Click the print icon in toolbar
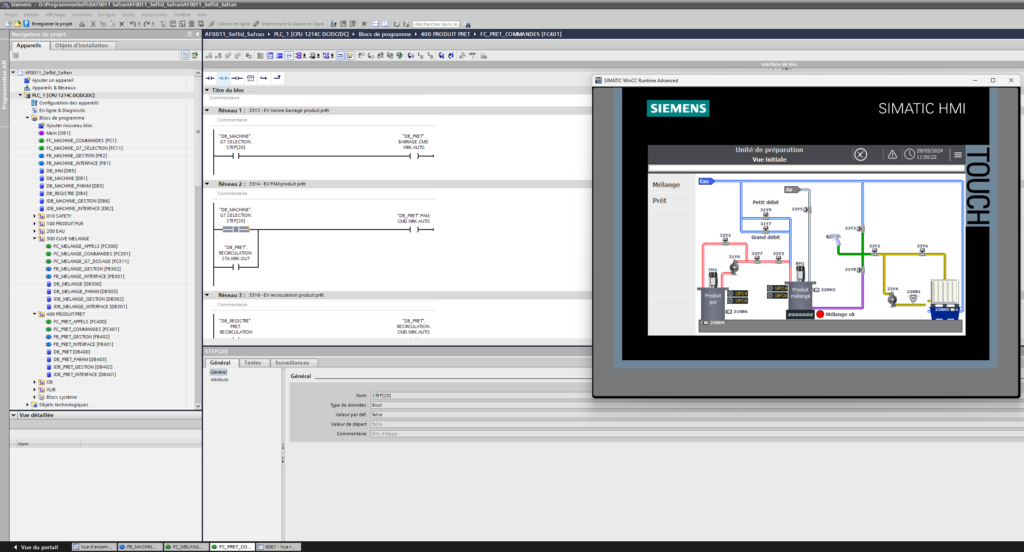The height and width of the screenshot is (552, 1024). pyautogui.click(x=82, y=24)
